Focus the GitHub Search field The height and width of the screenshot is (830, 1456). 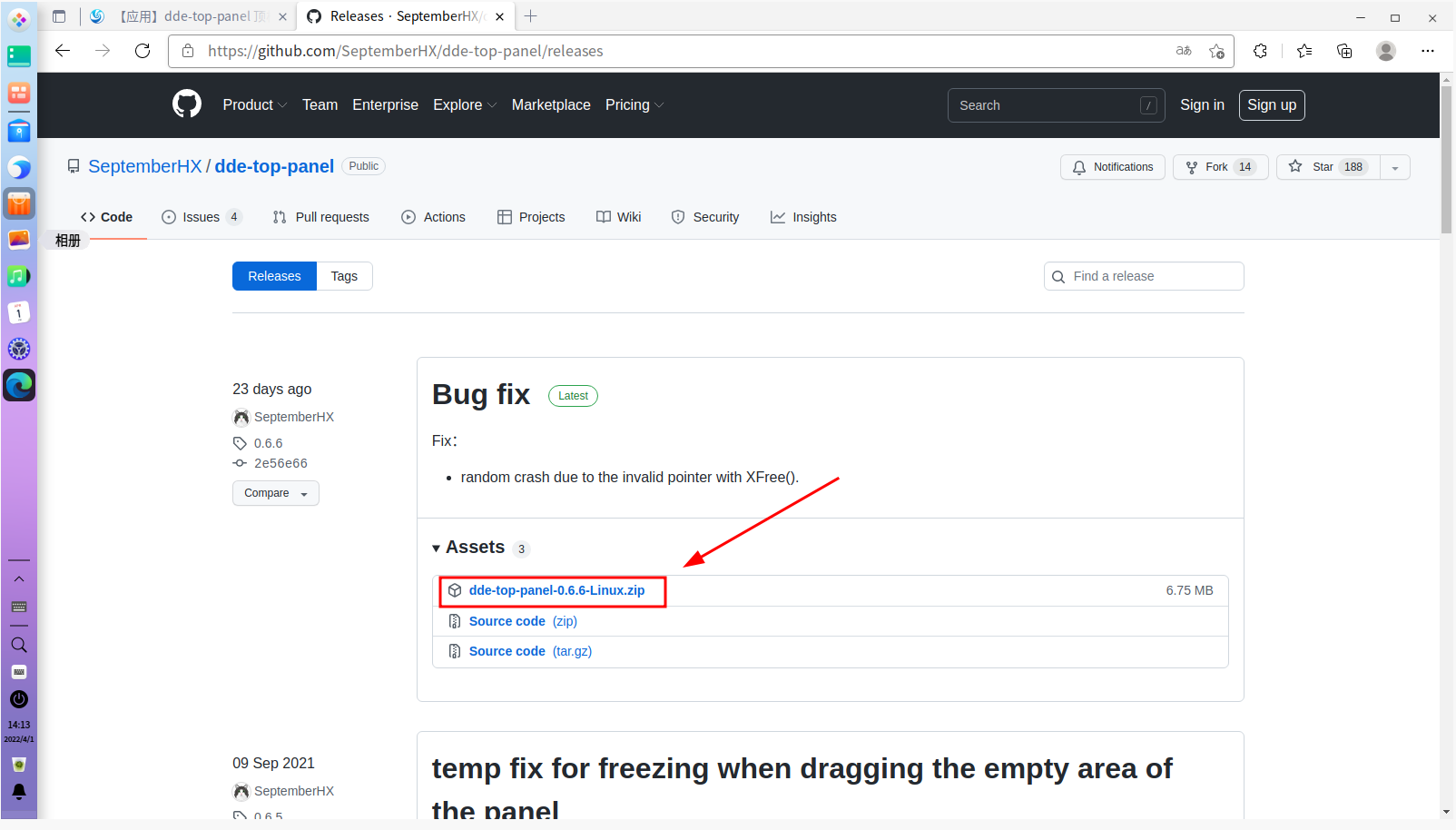(x=1057, y=105)
